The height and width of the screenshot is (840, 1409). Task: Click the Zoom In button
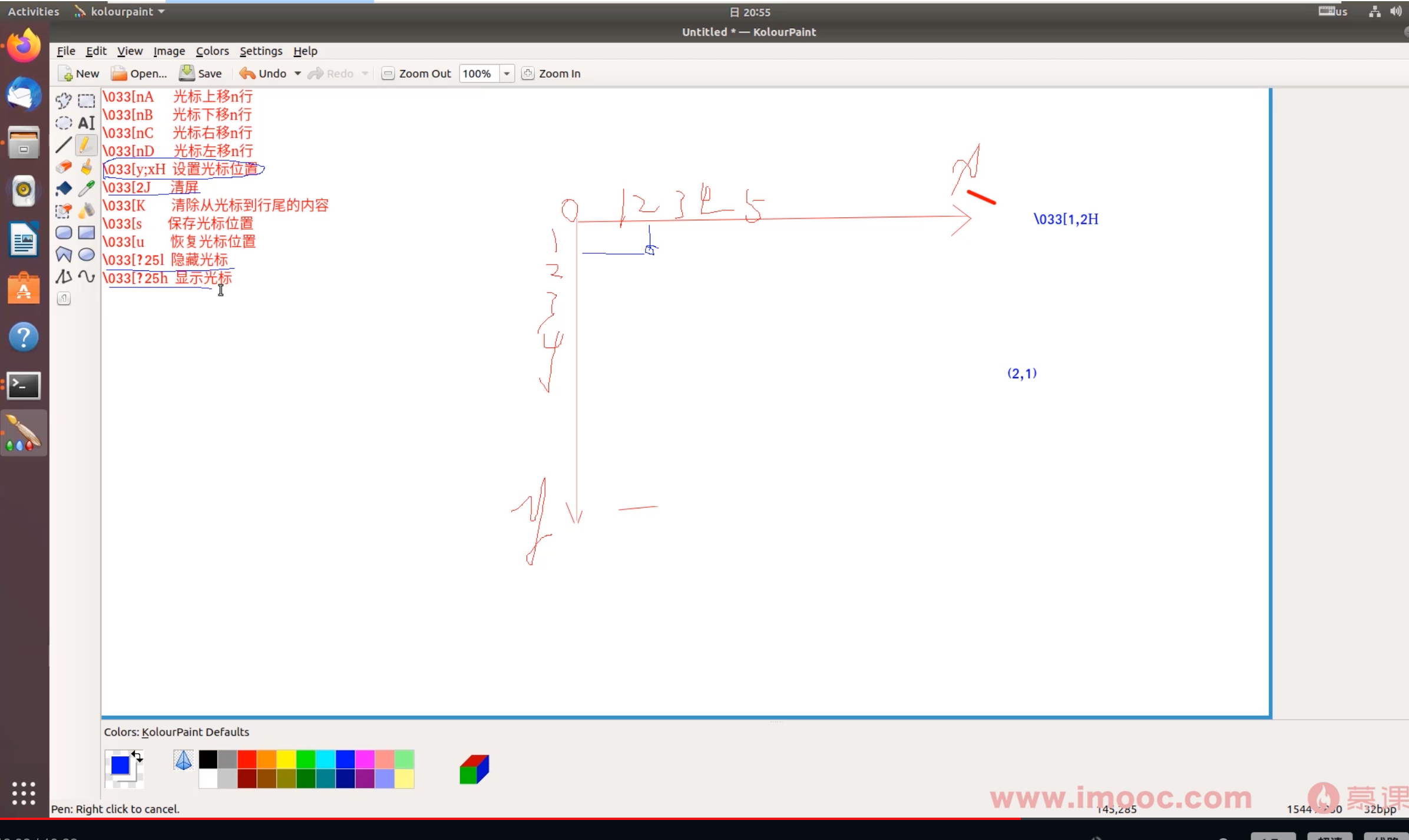pos(552,74)
